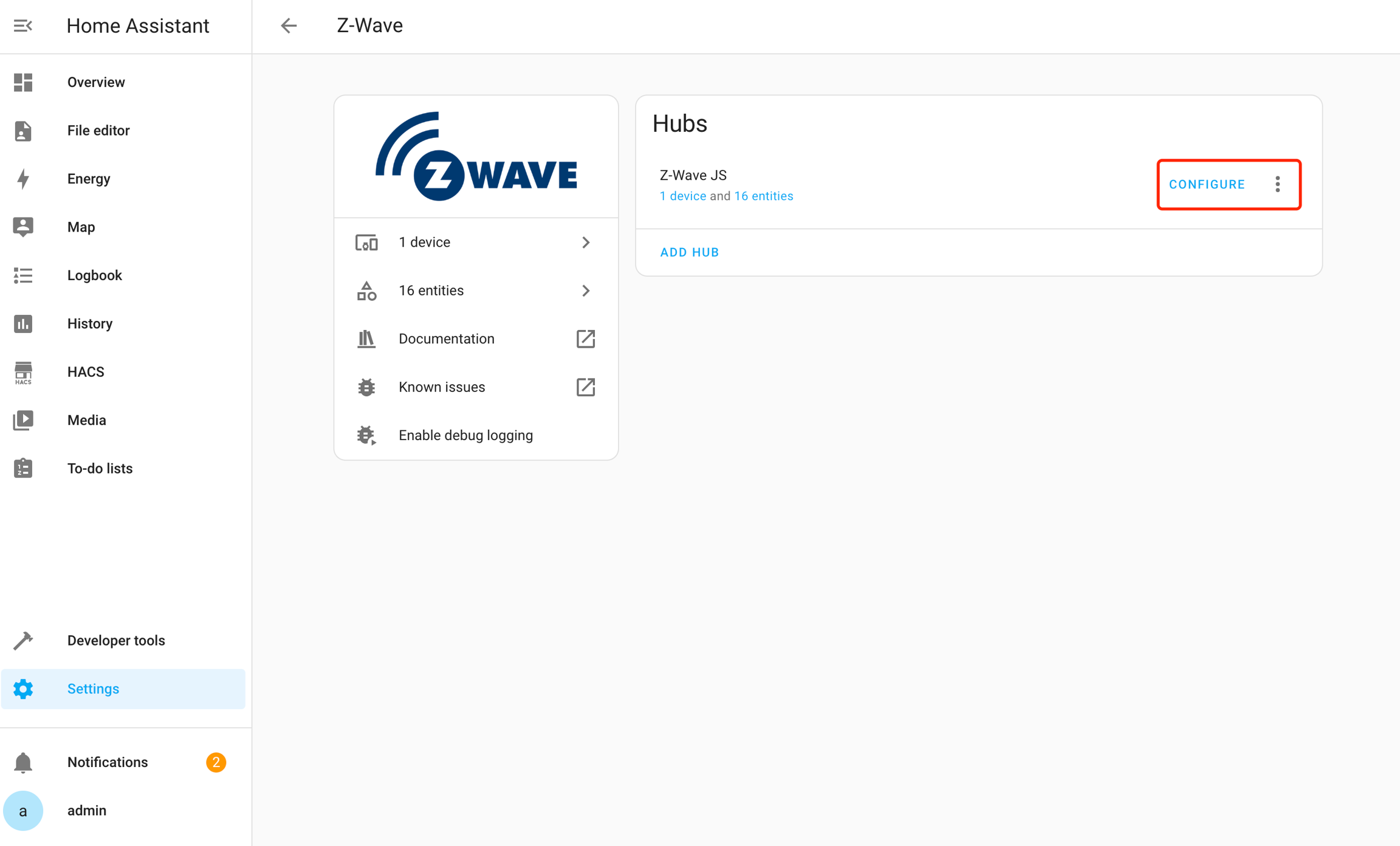Click the Logbook list icon
The width and height of the screenshot is (1400, 846).
pyautogui.click(x=23, y=275)
